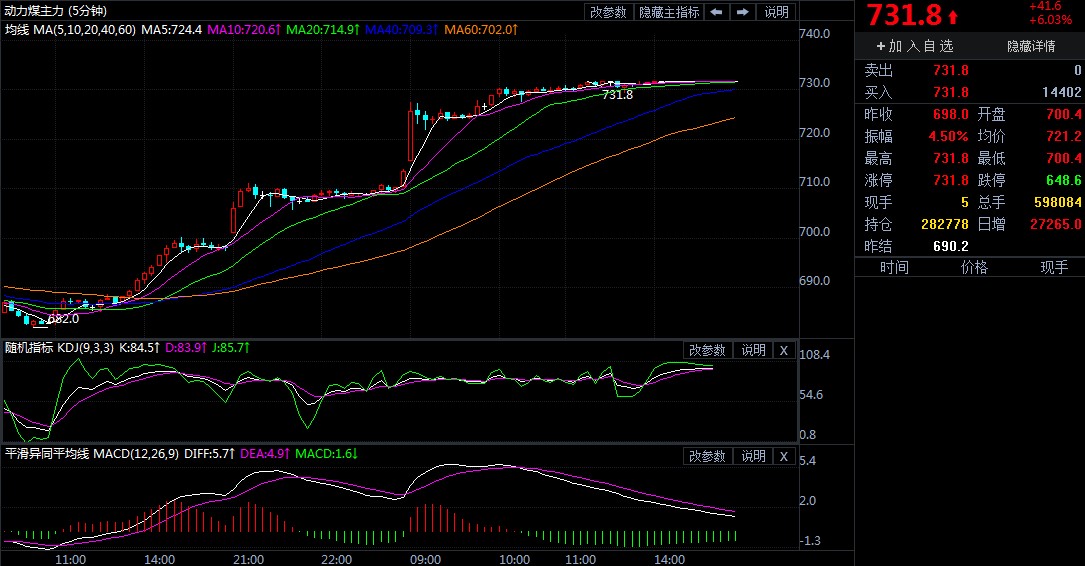The width and height of the screenshot is (1085, 566).
Task: Open 说明 for the main chart
Action: click(776, 12)
